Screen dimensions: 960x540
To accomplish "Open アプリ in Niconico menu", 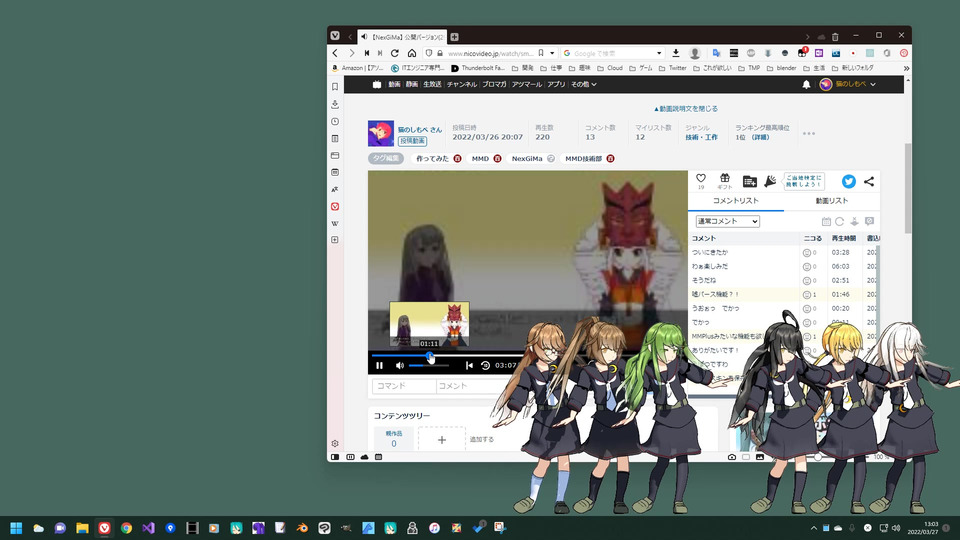I will click(x=557, y=84).
